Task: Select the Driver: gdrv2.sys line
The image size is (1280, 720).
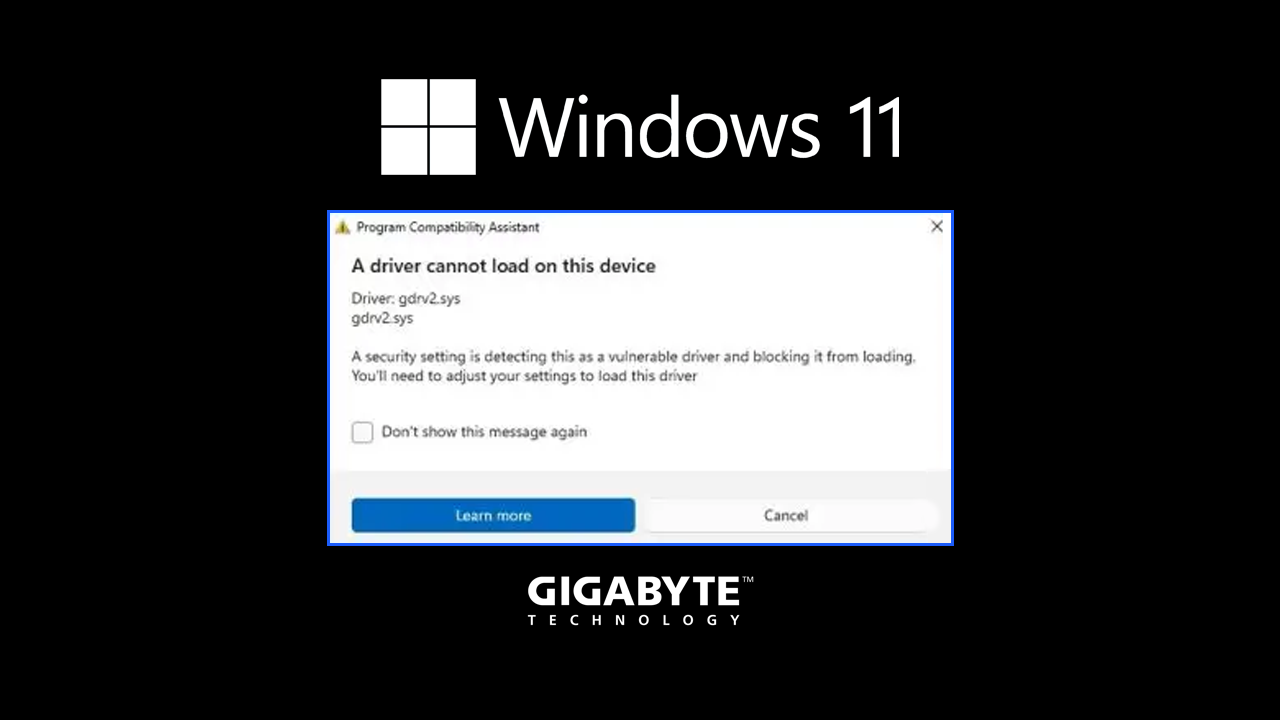Action: [406, 299]
